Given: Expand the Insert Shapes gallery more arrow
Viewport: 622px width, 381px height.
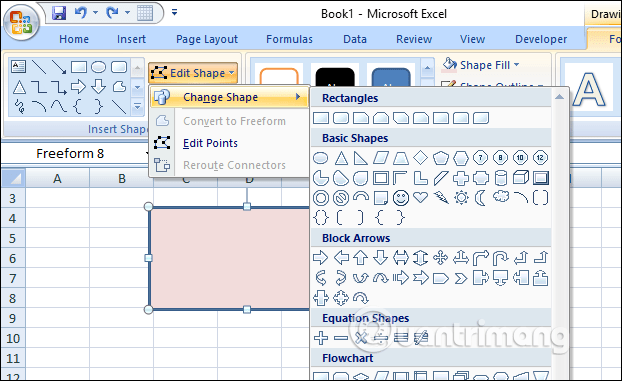Looking at the screenshot, I should tap(137, 106).
